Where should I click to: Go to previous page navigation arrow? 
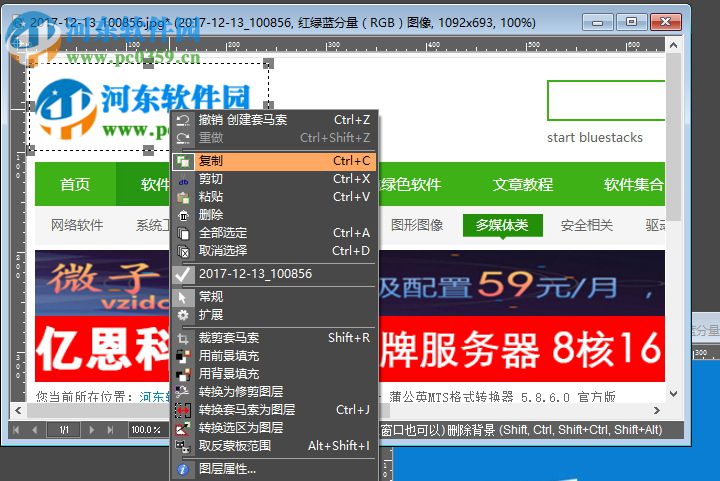pyautogui.click(x=35, y=430)
